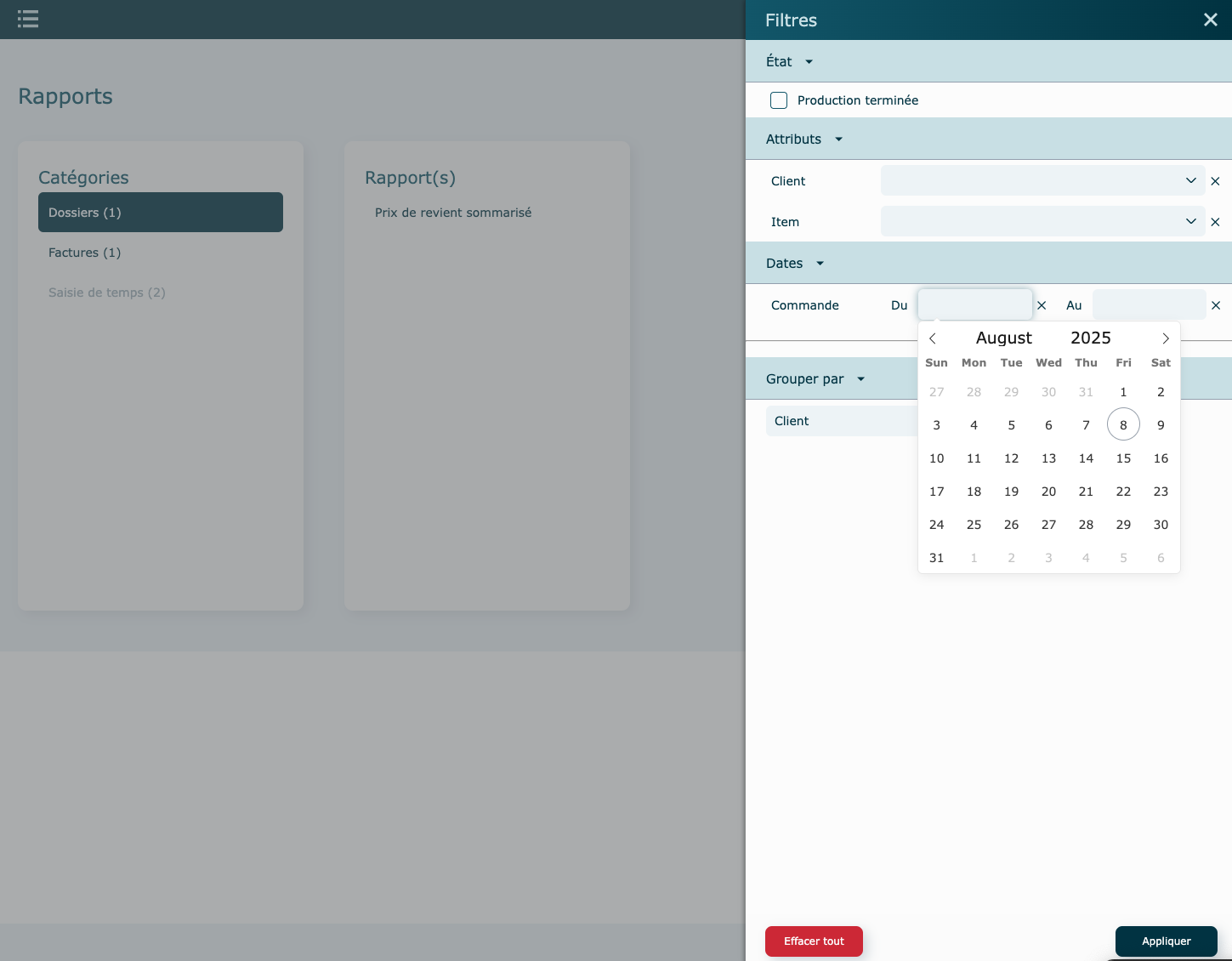Select the Dossiers (1) category
Image resolution: width=1232 pixels, height=961 pixels.
(160, 213)
